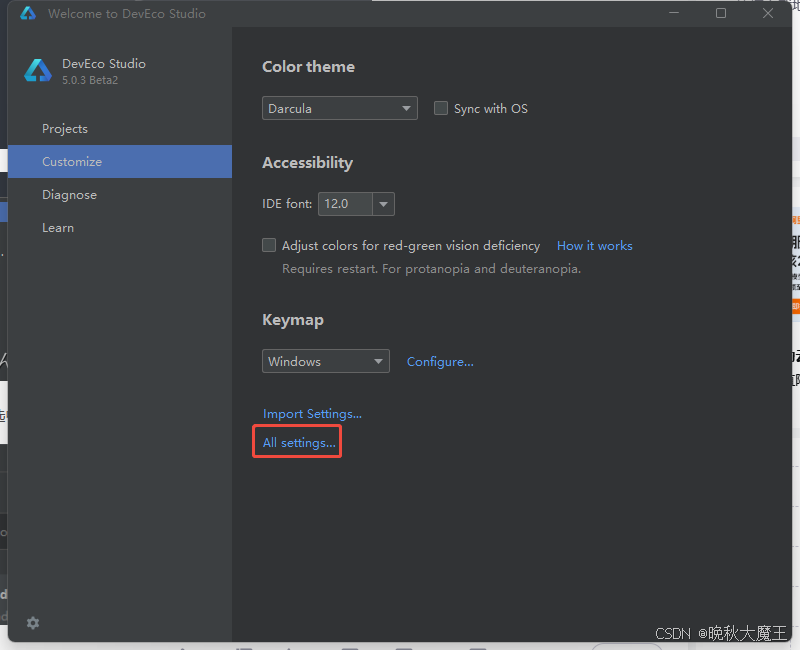The width and height of the screenshot is (800, 650).
Task: Click the IDE font size text field
Action: tap(344, 204)
